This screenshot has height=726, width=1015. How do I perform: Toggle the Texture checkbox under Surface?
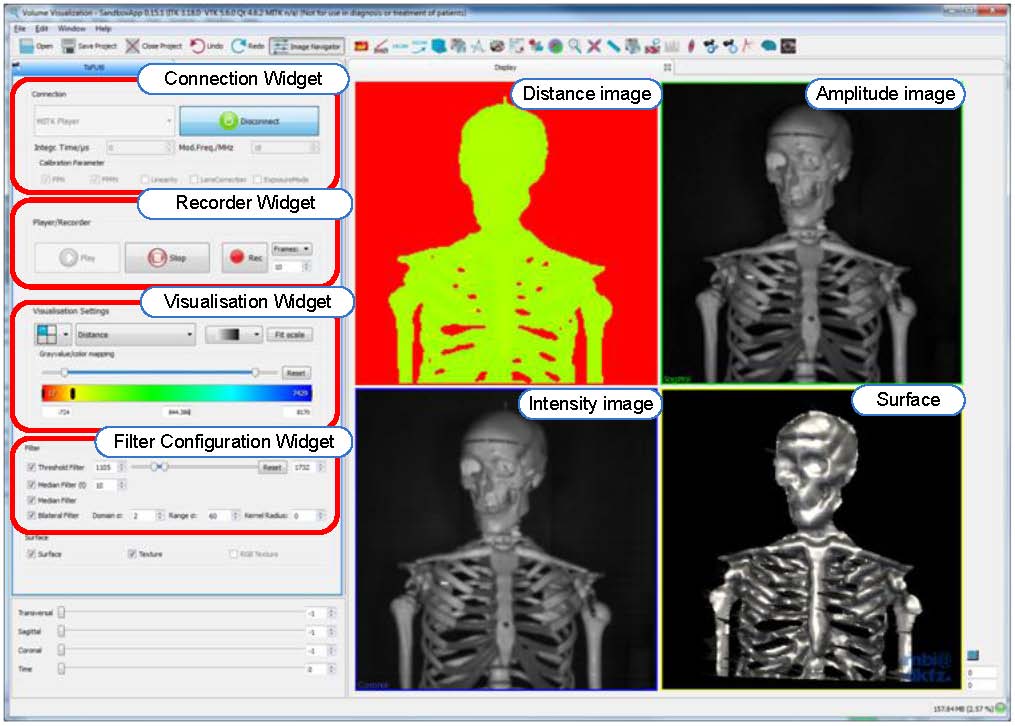(x=132, y=554)
